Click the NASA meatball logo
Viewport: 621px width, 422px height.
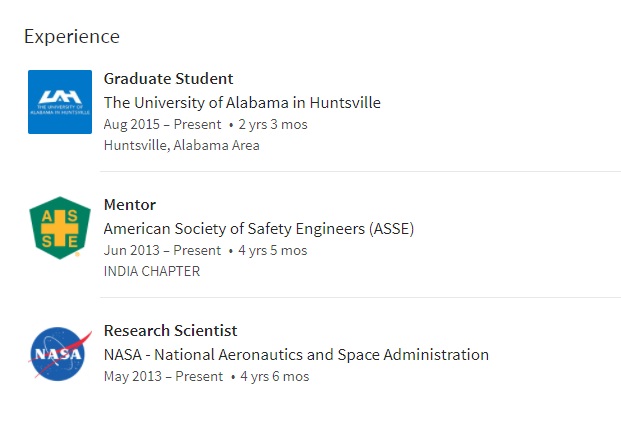tap(60, 354)
